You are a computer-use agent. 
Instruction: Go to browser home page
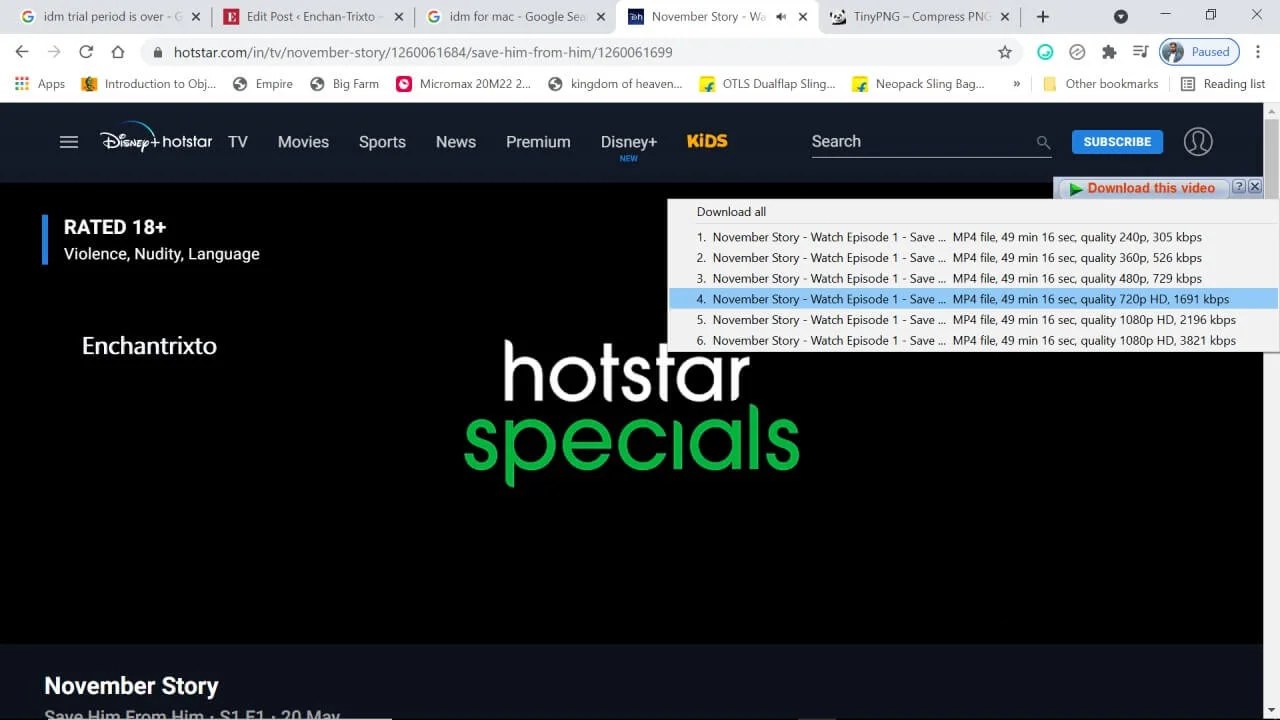click(x=118, y=52)
